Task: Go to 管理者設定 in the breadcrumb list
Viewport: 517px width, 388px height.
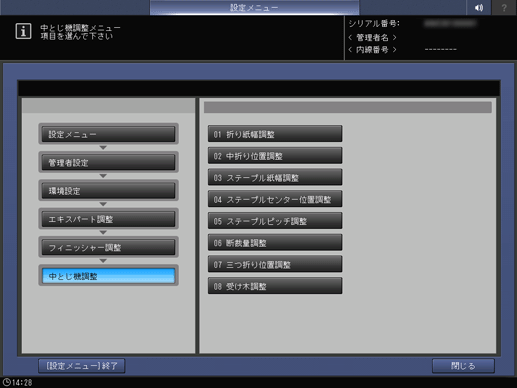Action: 108,162
